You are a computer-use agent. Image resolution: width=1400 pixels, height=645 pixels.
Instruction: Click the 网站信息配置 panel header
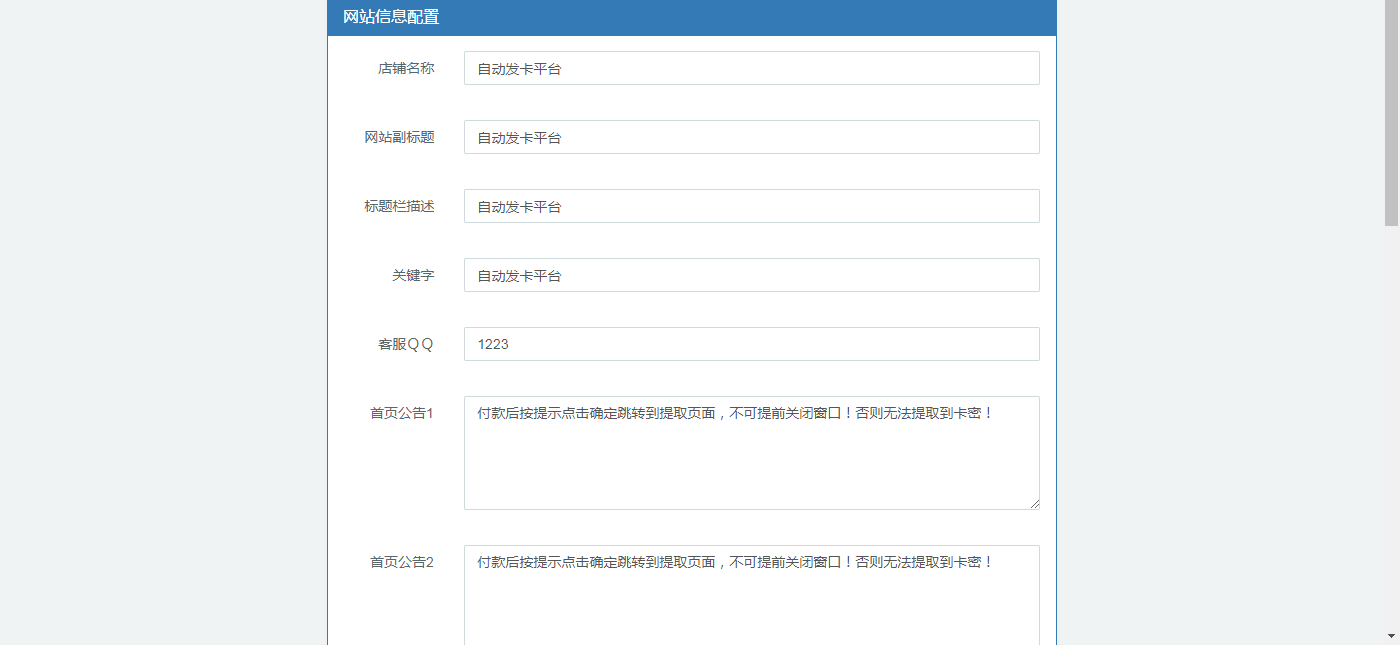[691, 17]
